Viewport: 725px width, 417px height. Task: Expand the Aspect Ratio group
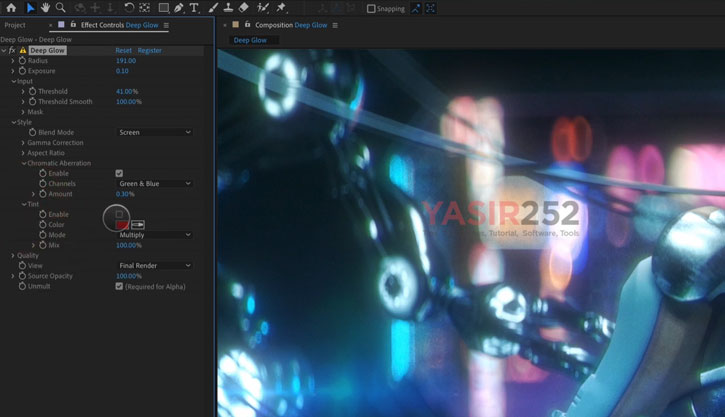pyautogui.click(x=23, y=153)
